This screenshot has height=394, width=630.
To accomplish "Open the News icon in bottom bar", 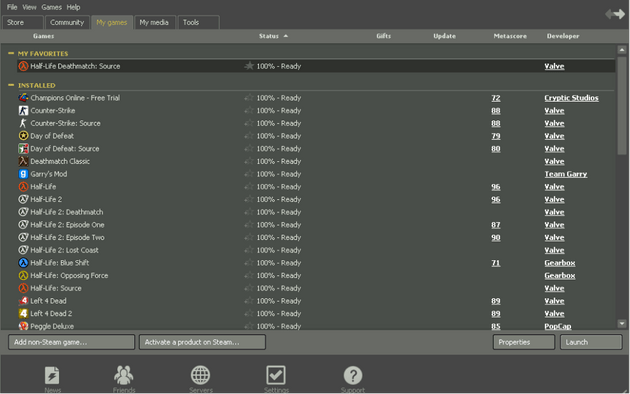I will [52, 376].
